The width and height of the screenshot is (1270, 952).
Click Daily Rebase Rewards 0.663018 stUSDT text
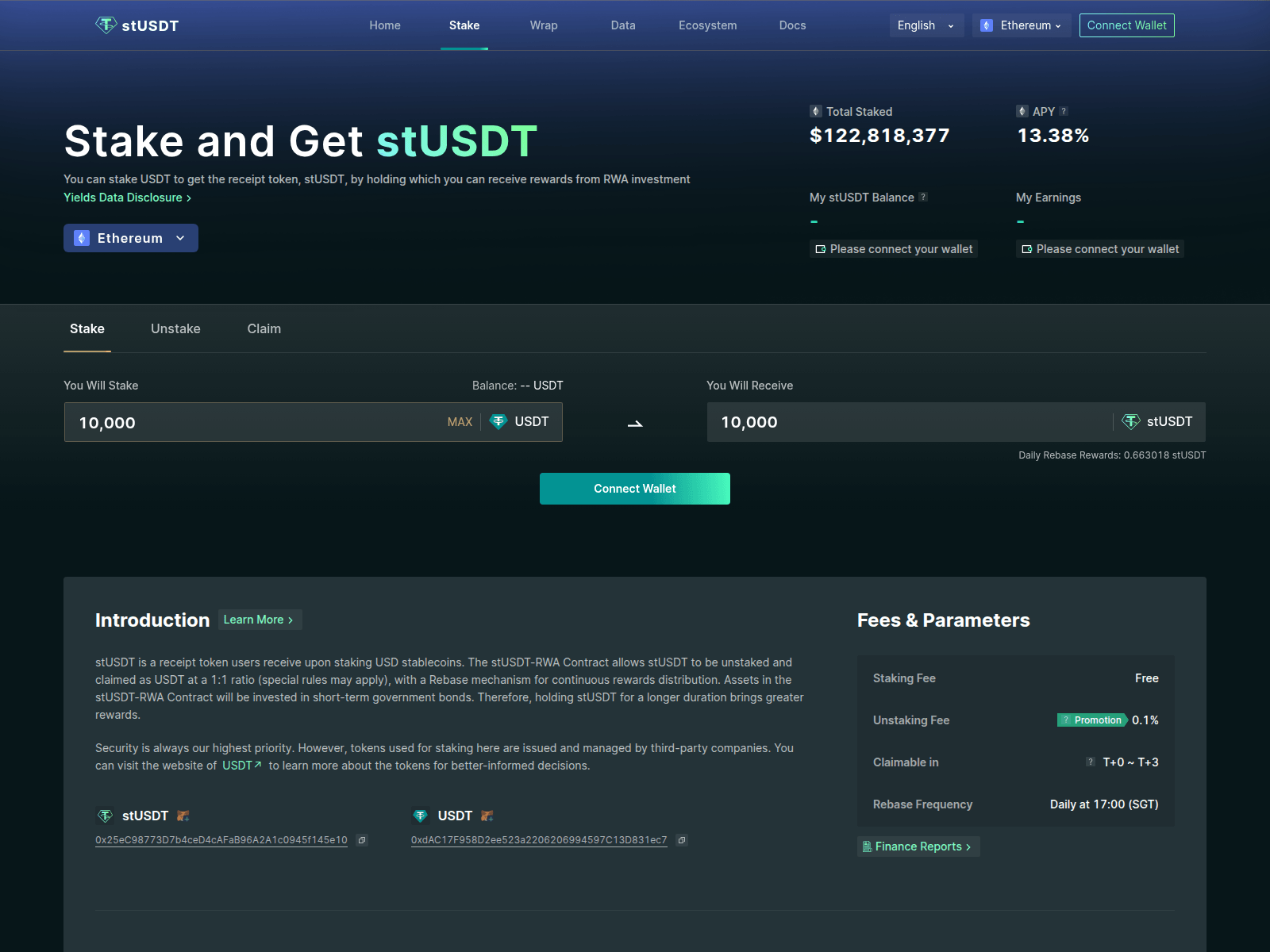click(x=1112, y=455)
